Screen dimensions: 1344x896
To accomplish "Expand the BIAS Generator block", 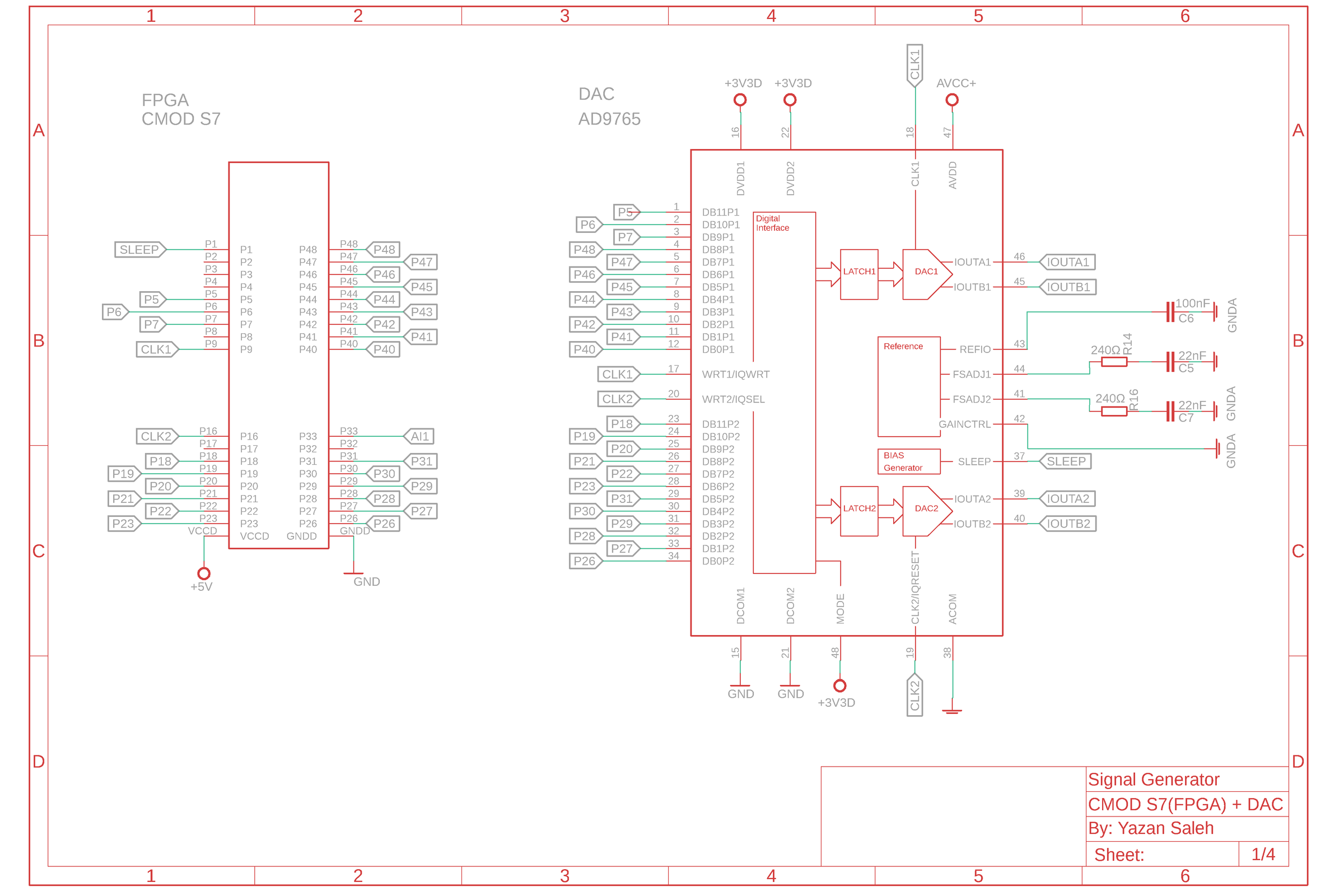I will pyautogui.click(x=908, y=460).
